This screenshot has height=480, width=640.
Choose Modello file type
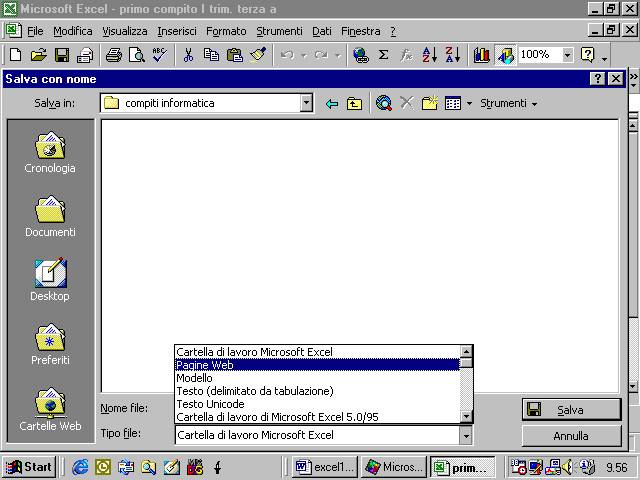pos(317,378)
